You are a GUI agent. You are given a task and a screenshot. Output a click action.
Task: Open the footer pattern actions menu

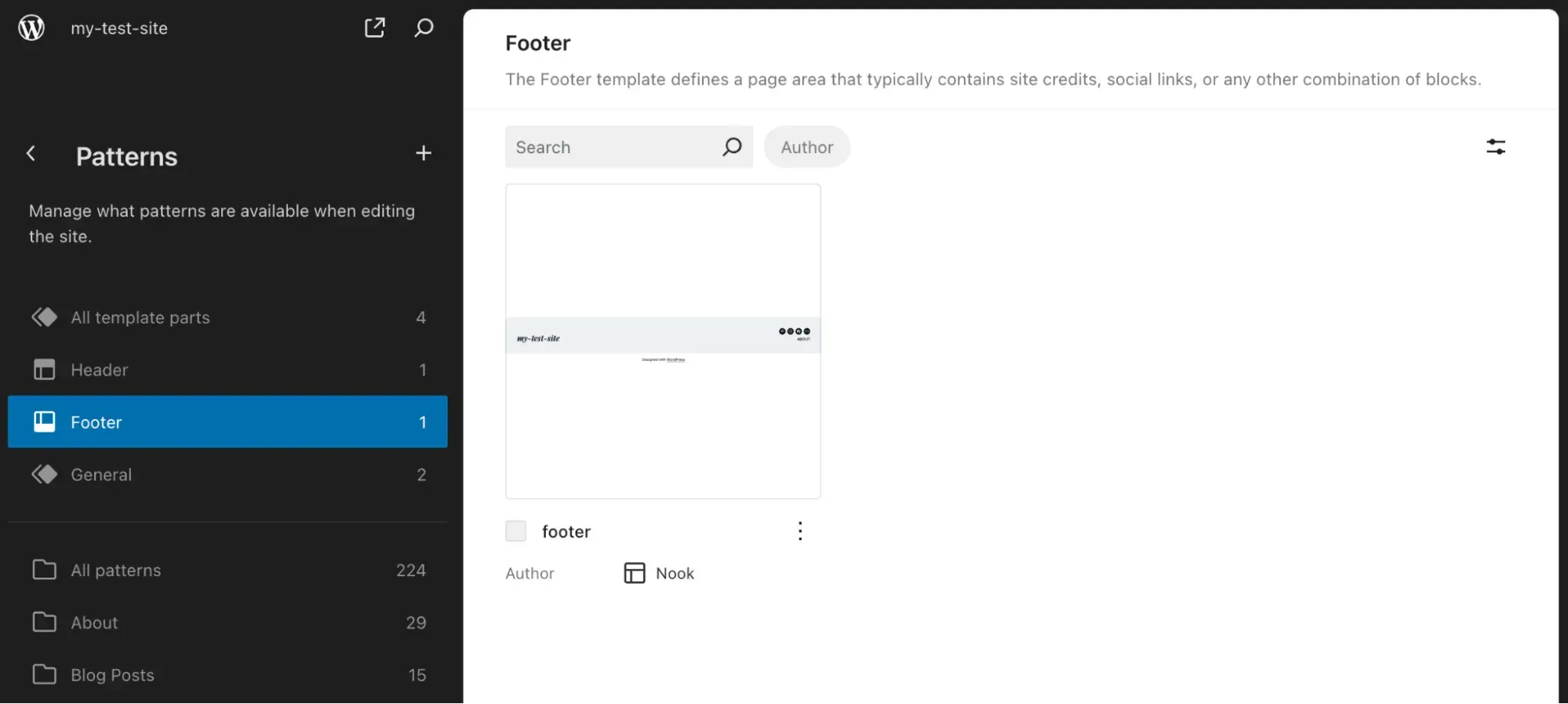[800, 531]
